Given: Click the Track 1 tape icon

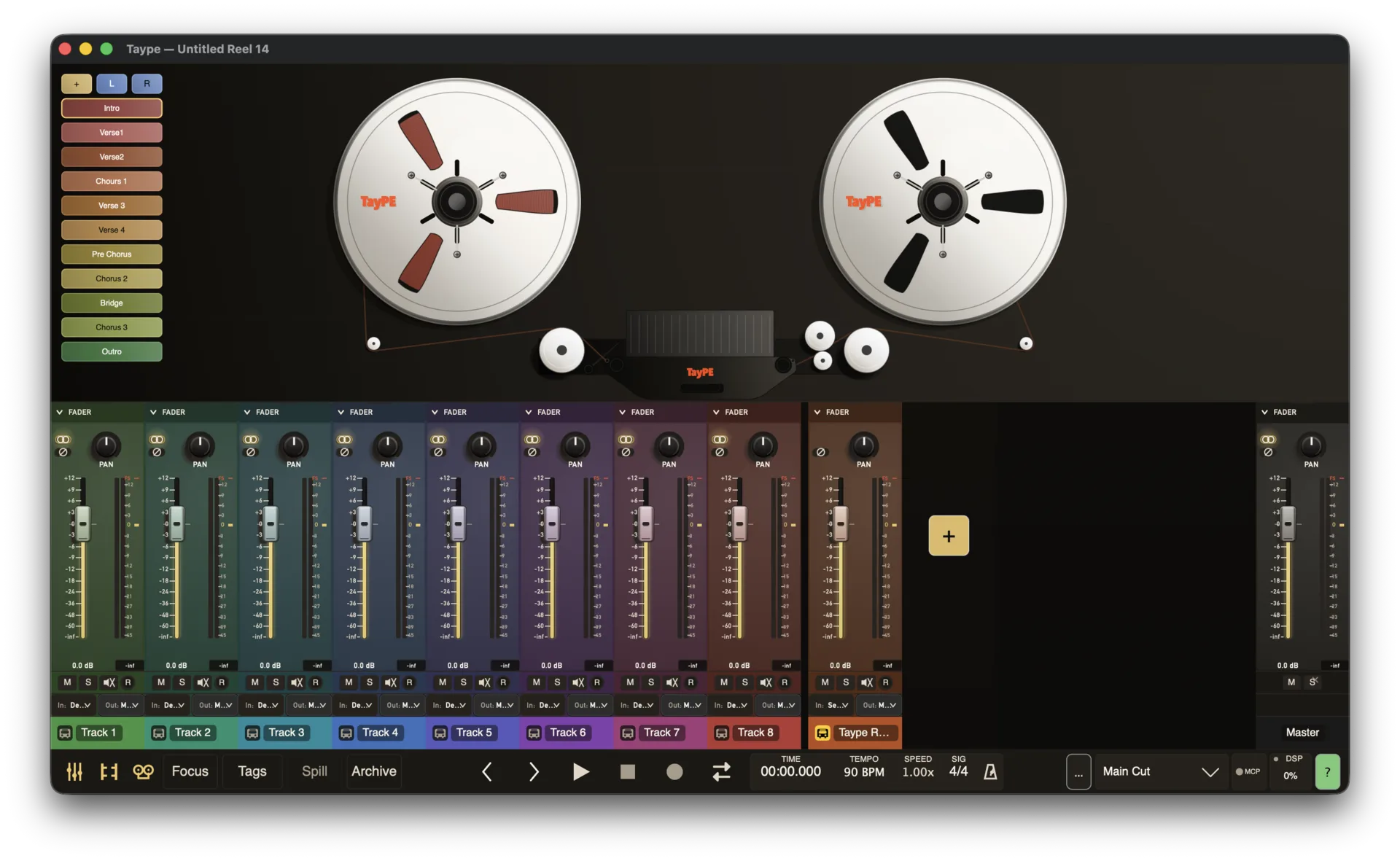Looking at the screenshot, I should pyautogui.click(x=65, y=733).
